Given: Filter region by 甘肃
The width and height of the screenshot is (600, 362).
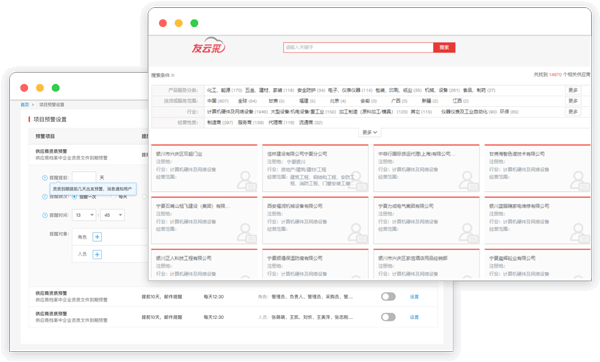Looking at the screenshot, I should [276, 101].
